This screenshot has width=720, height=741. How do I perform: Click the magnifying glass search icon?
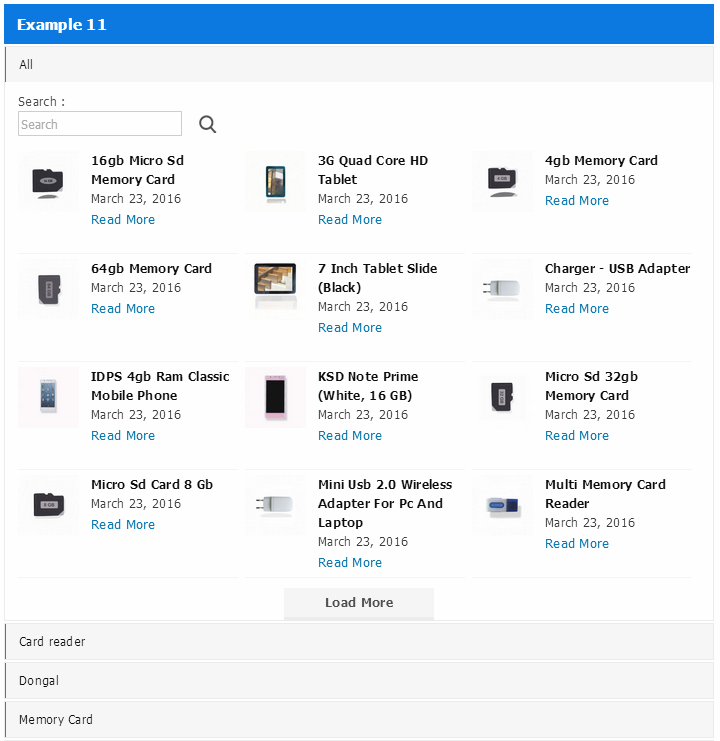pos(207,124)
